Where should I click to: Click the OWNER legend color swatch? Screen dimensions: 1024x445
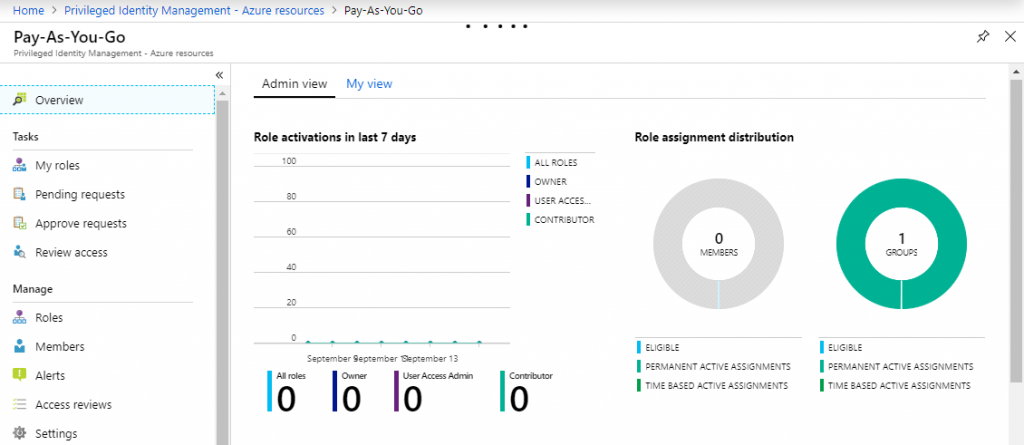[x=528, y=182]
